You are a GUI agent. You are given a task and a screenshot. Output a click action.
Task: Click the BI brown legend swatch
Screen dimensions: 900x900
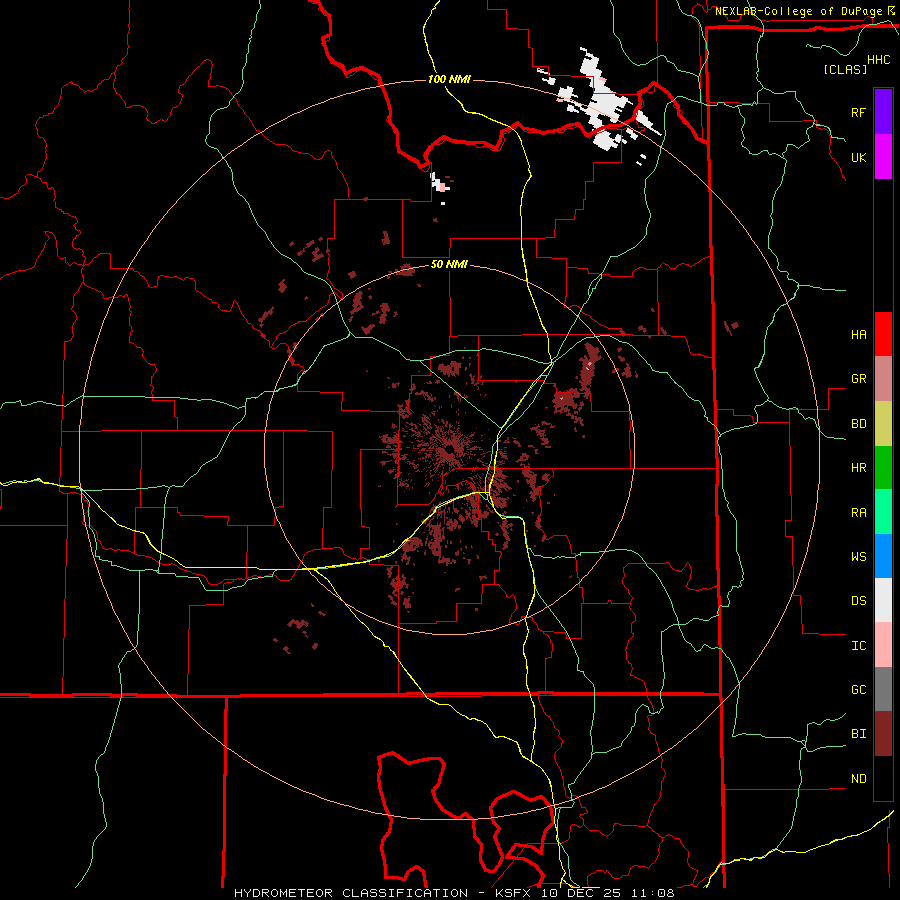(x=883, y=734)
